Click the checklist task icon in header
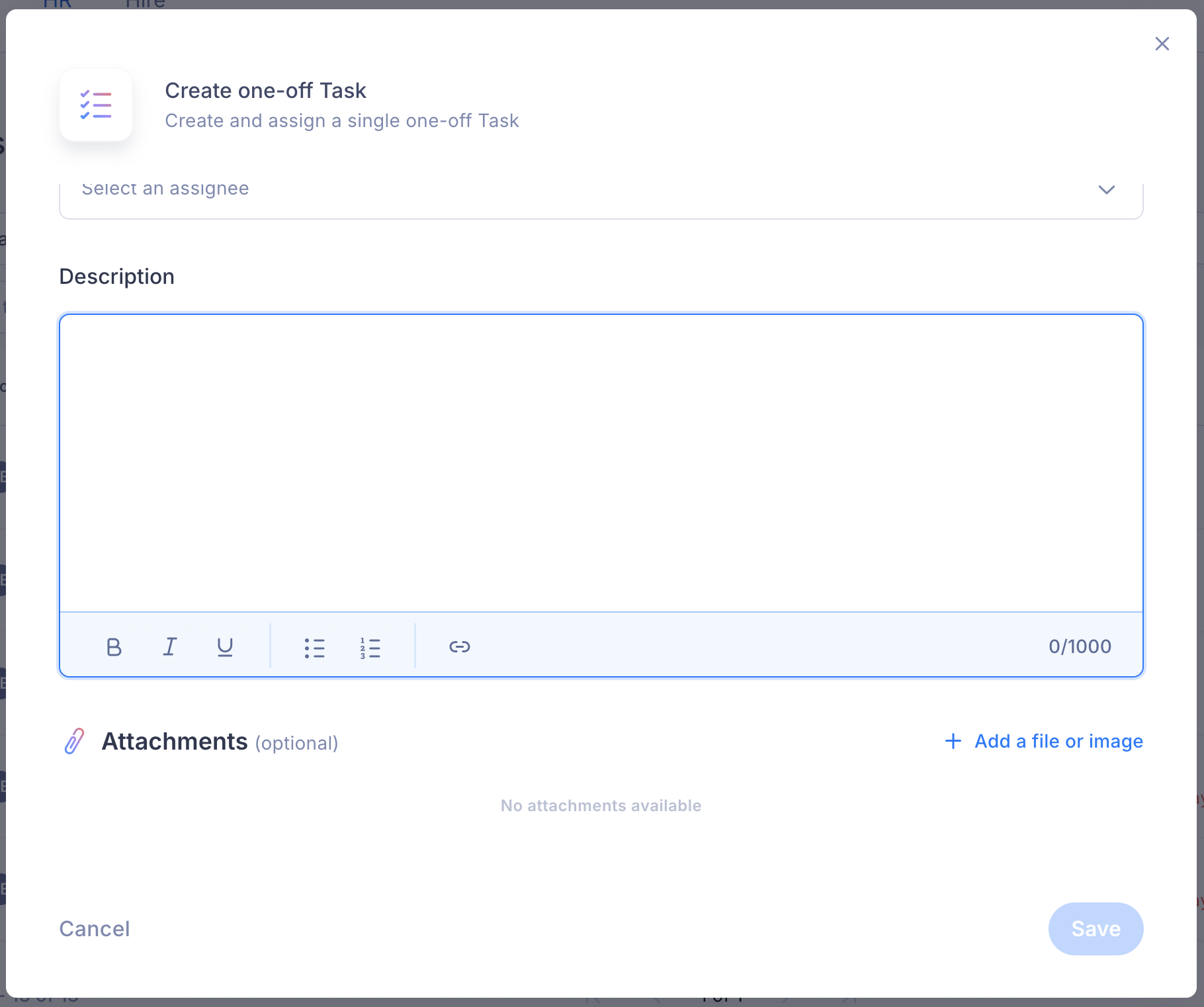This screenshot has width=1204, height=1007. 96,105
